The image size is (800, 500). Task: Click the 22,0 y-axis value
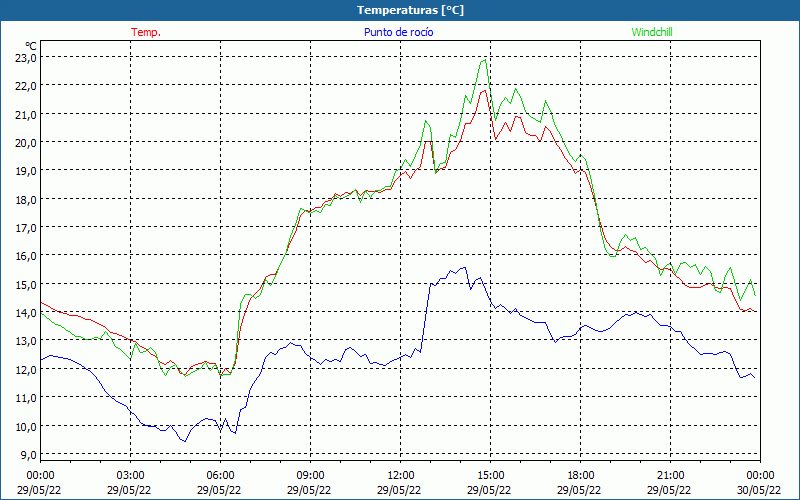26,86
